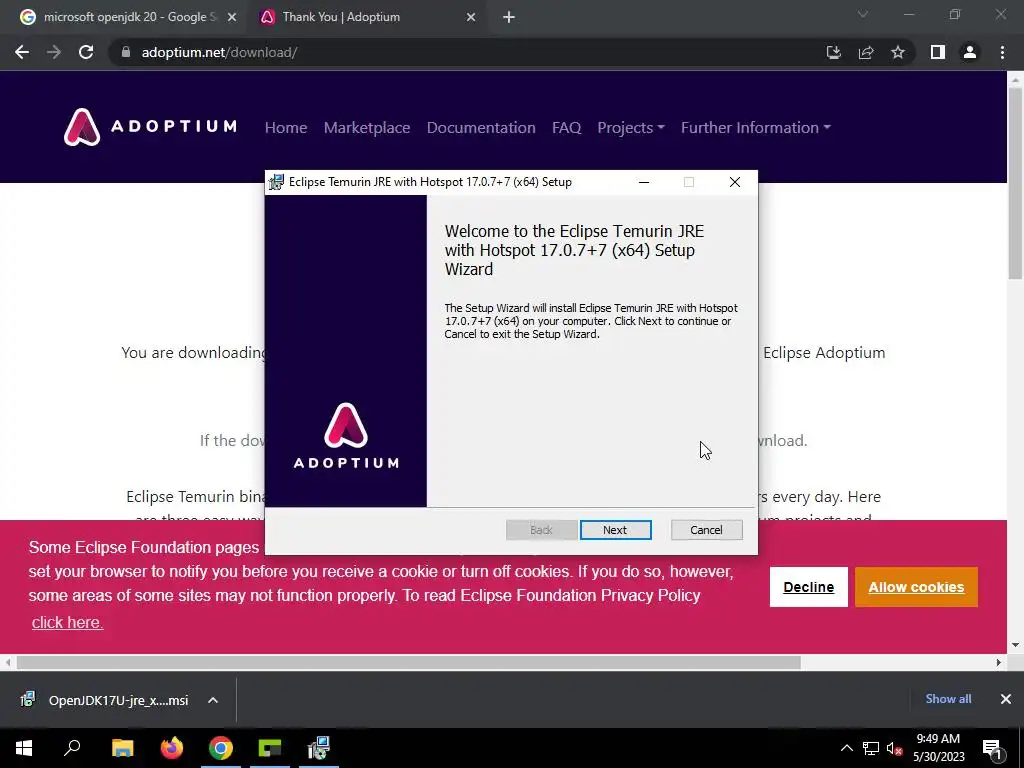Expand the Further Information dropdown
1024x768 pixels.
coord(756,127)
